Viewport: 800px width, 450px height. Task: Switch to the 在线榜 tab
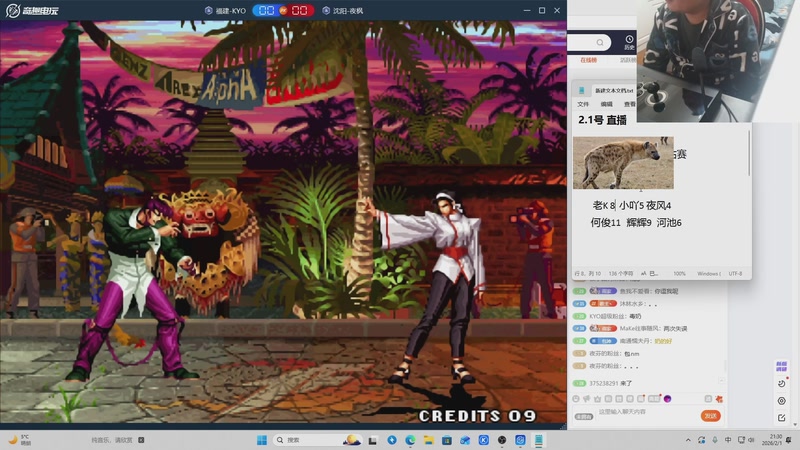pyautogui.click(x=588, y=60)
